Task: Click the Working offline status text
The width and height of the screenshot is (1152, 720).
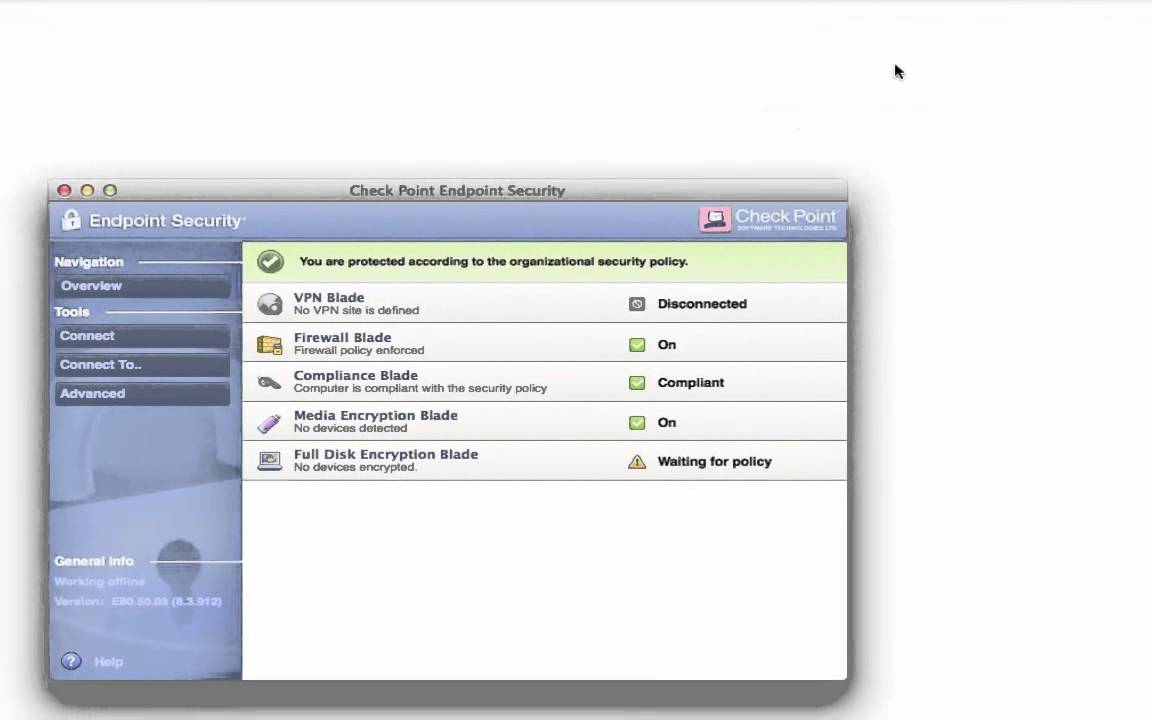Action: click(x=99, y=582)
